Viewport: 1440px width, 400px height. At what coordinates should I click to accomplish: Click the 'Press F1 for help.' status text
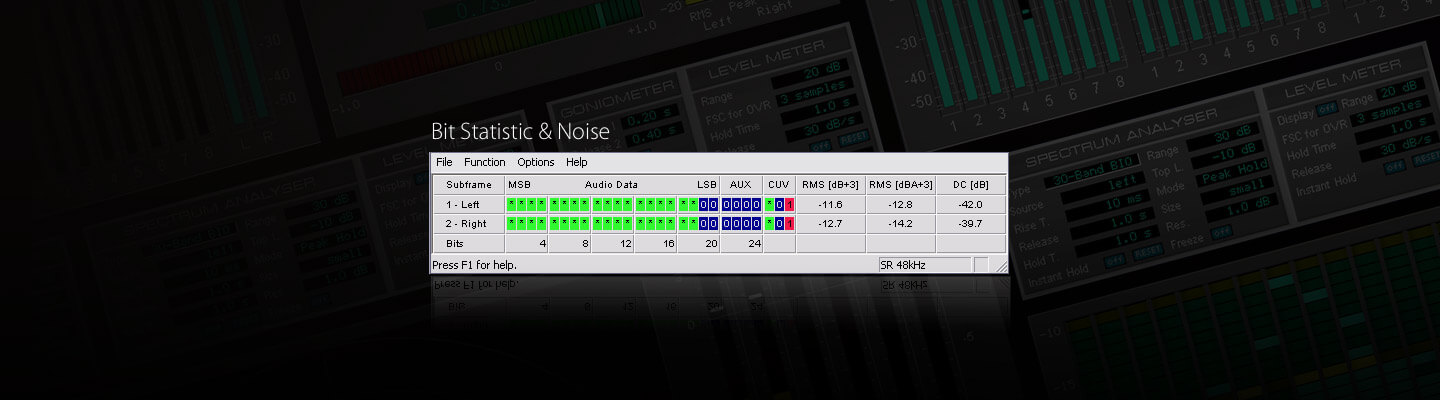[x=475, y=265]
